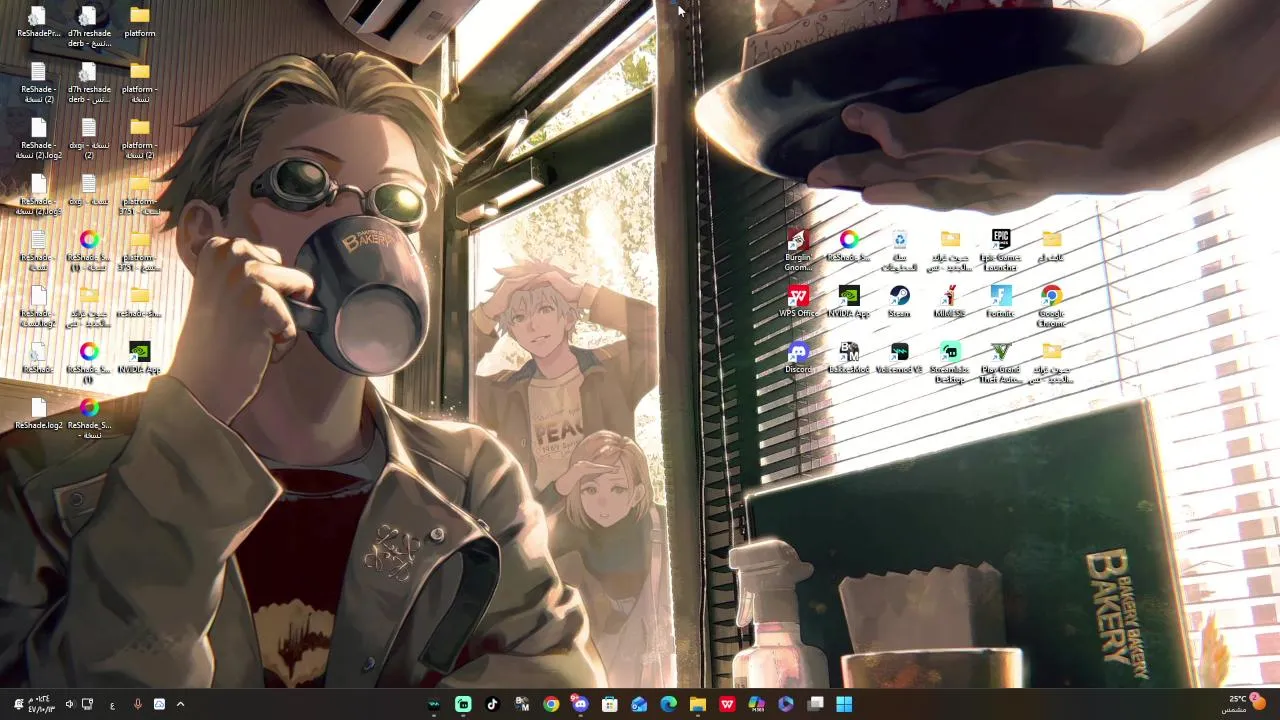This screenshot has width=1280, height=720.
Task: Launch Streamlabs Desktop shortcut
Action: pyautogui.click(x=949, y=362)
